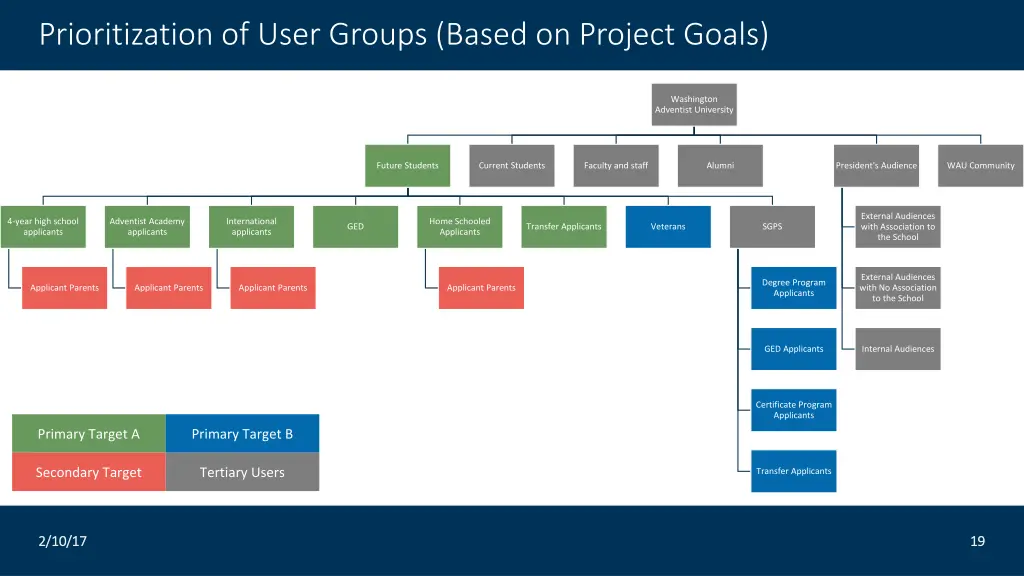Click the Home Schooled Applicants box

click(460, 227)
